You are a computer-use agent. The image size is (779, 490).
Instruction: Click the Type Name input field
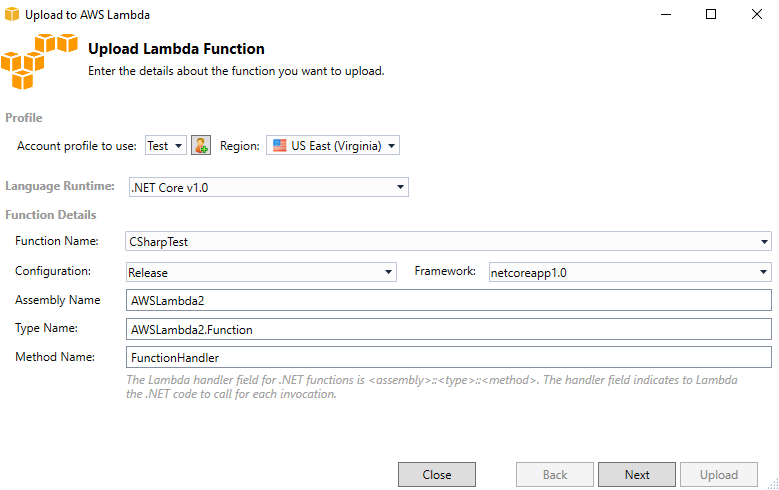tap(449, 329)
